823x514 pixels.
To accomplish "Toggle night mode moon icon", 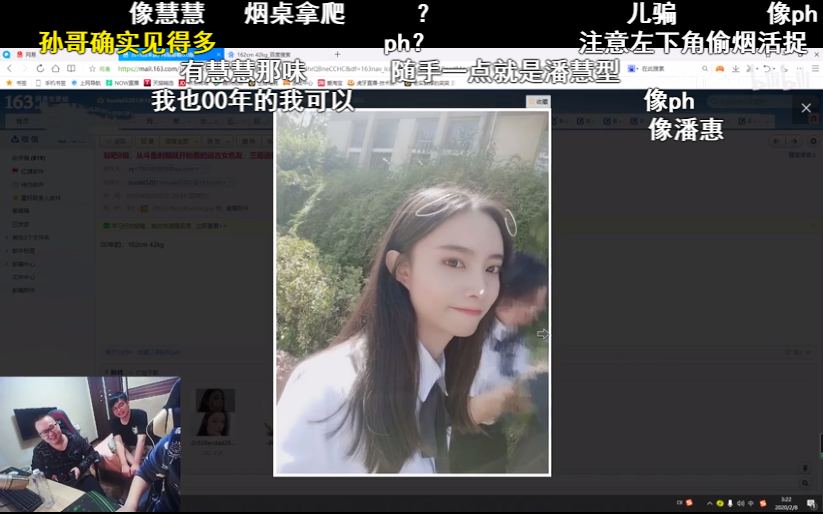I will point(784,69).
